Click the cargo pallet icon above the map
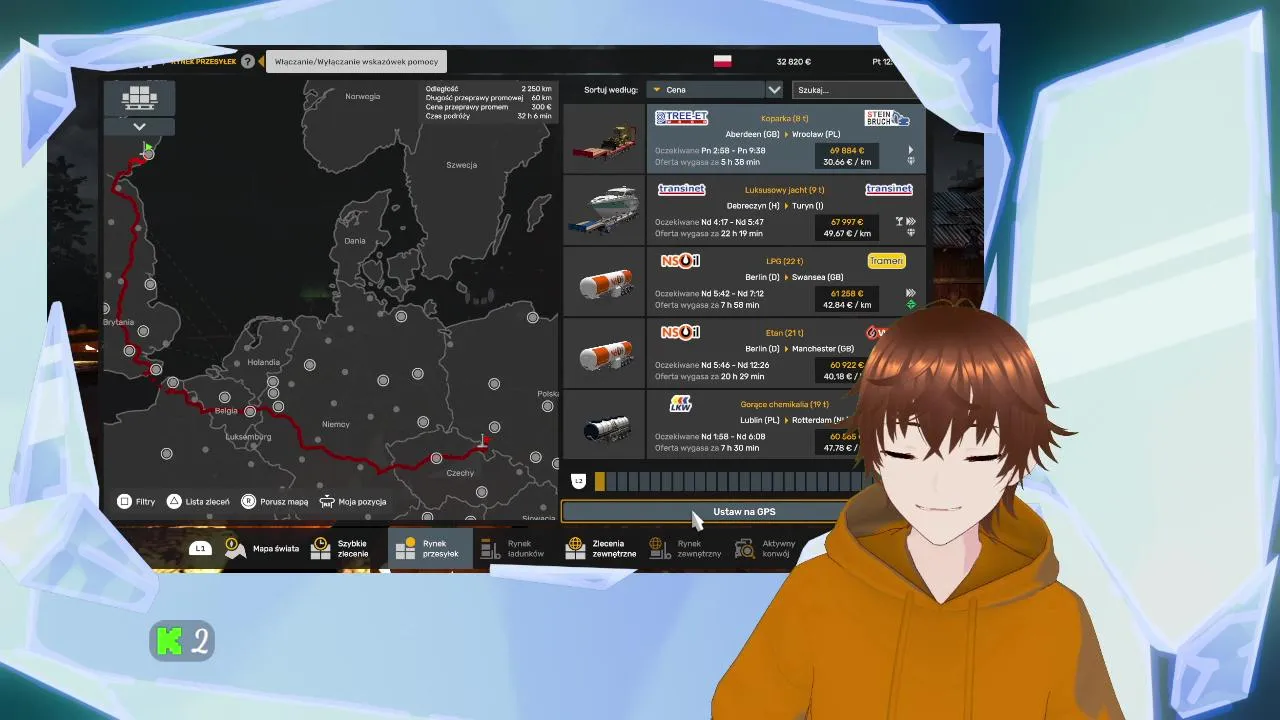1280x720 pixels. (140, 98)
